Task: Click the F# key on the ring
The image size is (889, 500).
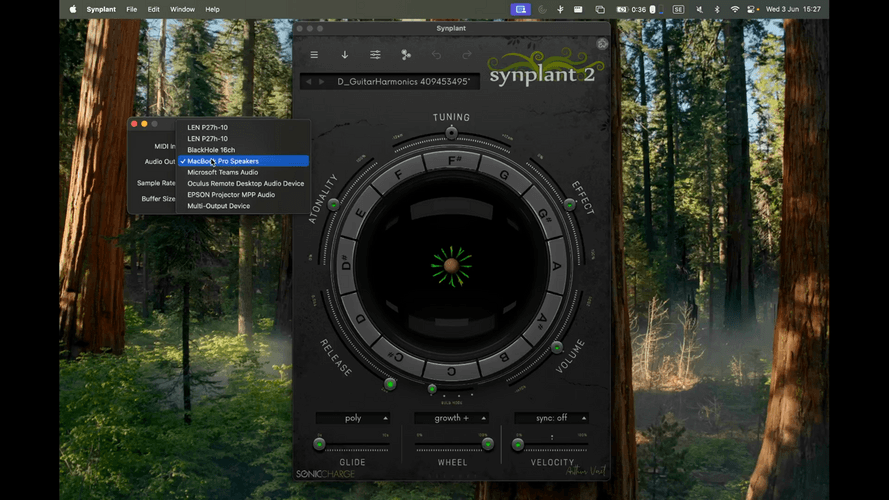Action: tap(454, 161)
